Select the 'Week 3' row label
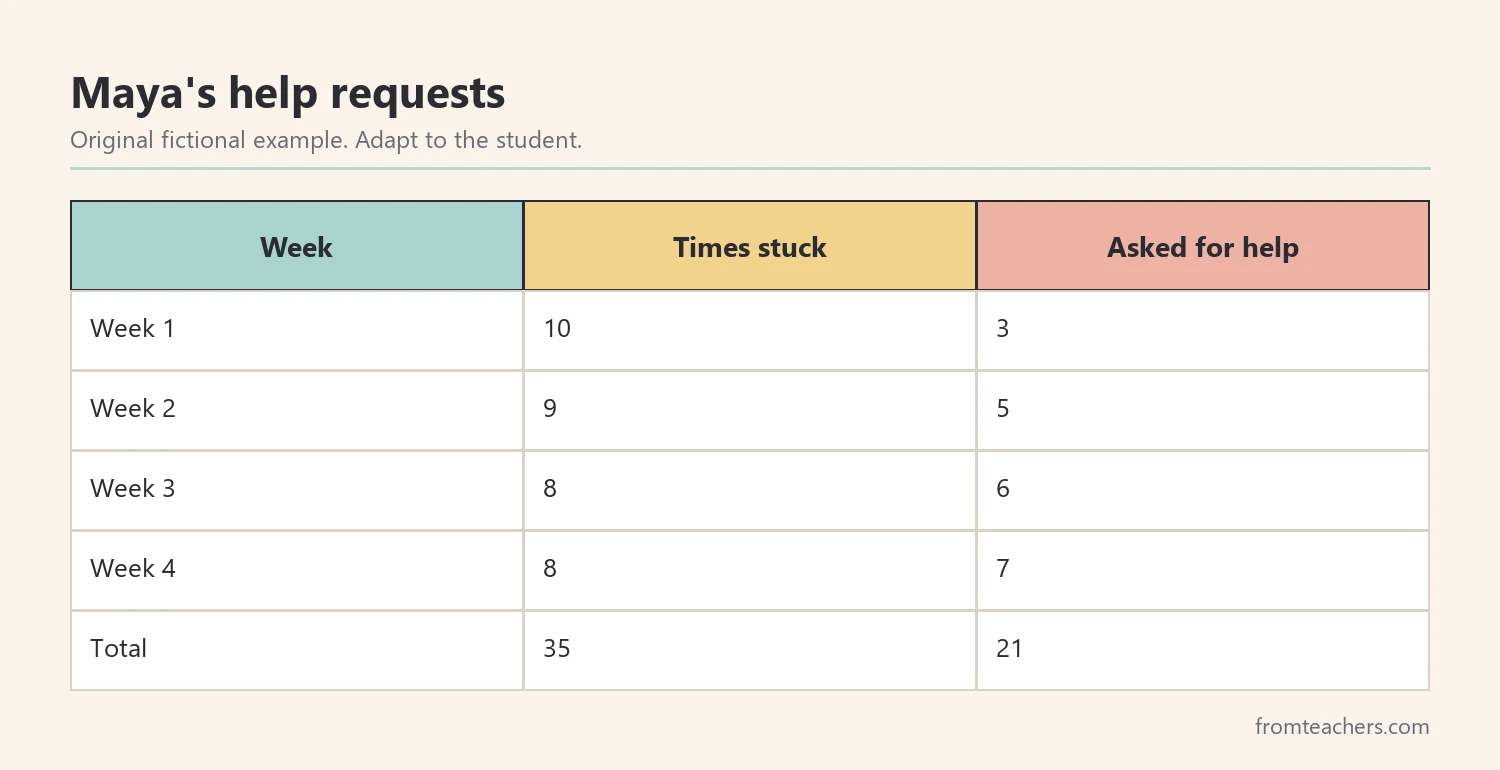The width and height of the screenshot is (1500, 770). (x=133, y=488)
